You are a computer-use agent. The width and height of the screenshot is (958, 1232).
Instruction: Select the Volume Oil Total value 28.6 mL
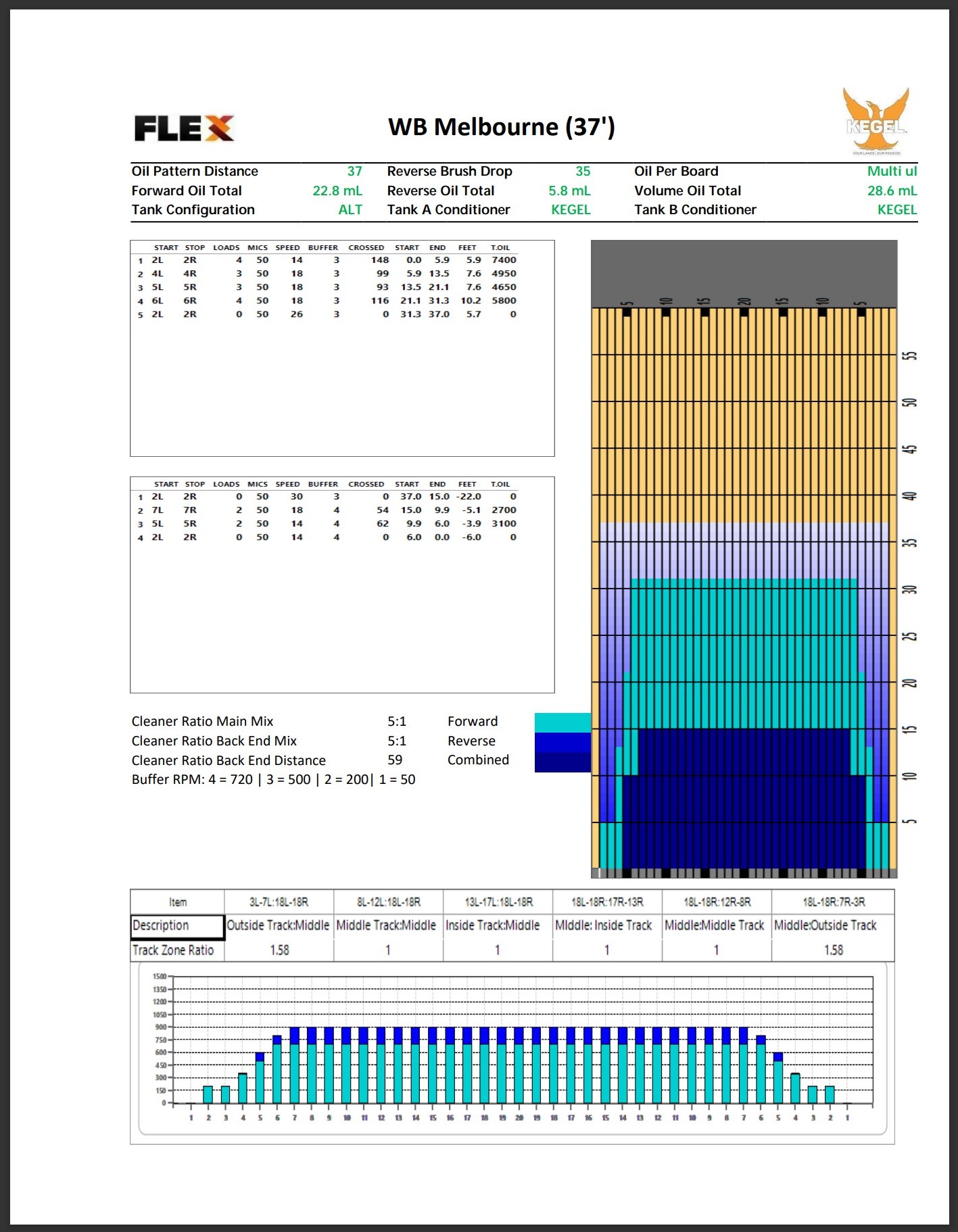point(892,191)
